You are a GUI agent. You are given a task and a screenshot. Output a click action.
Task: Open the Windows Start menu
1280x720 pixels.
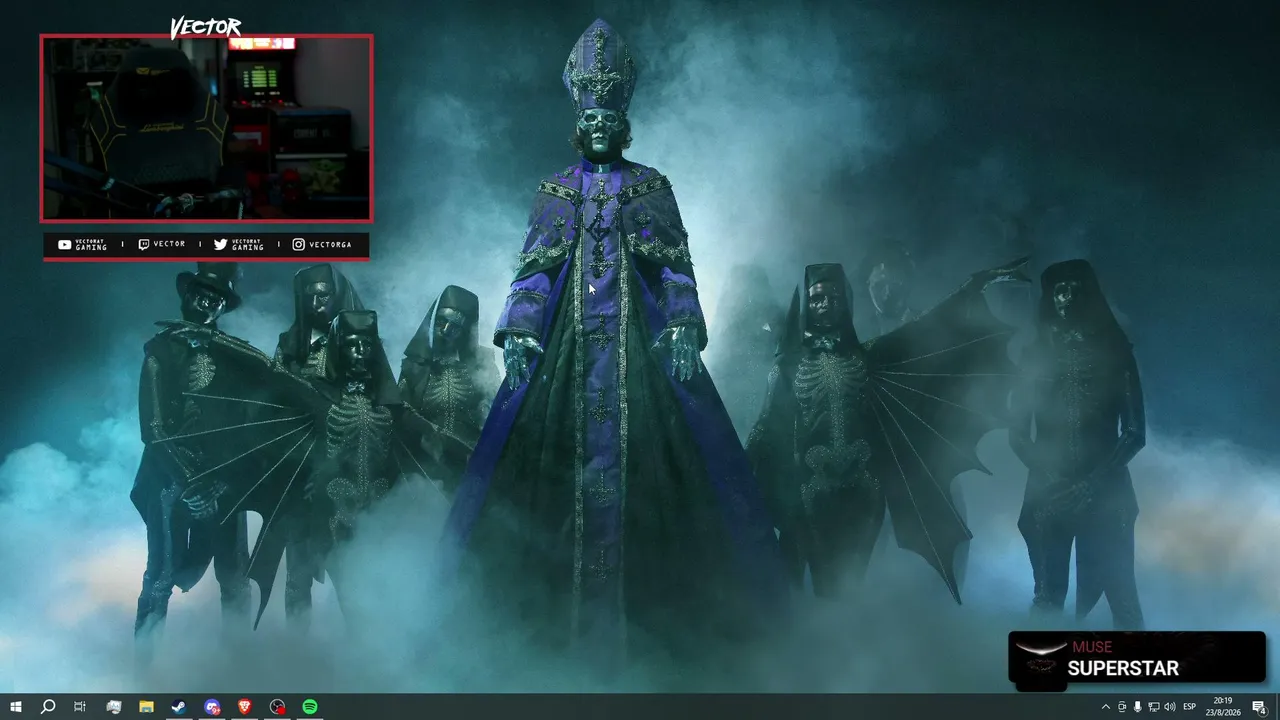(15, 707)
